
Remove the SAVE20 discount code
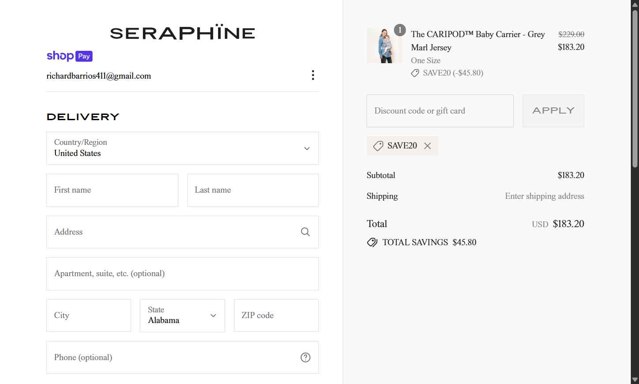pos(427,146)
